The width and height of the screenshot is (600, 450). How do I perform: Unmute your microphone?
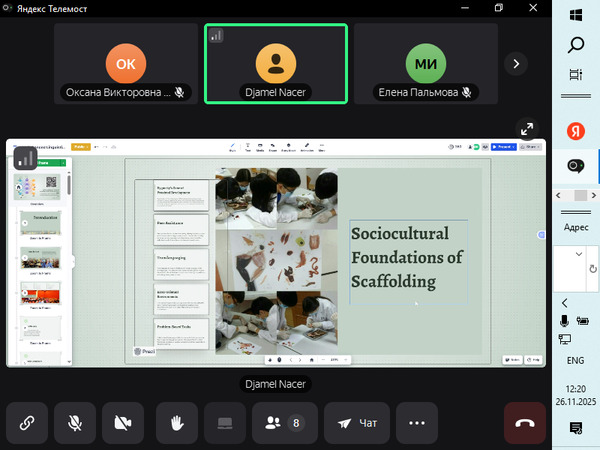75,423
